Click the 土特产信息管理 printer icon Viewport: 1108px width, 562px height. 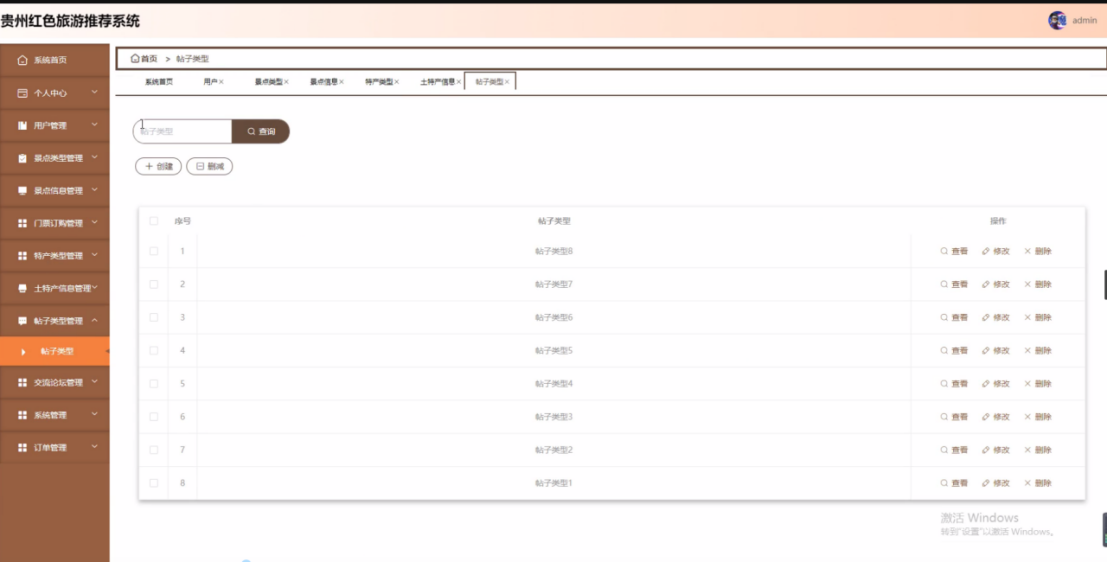(x=23, y=288)
